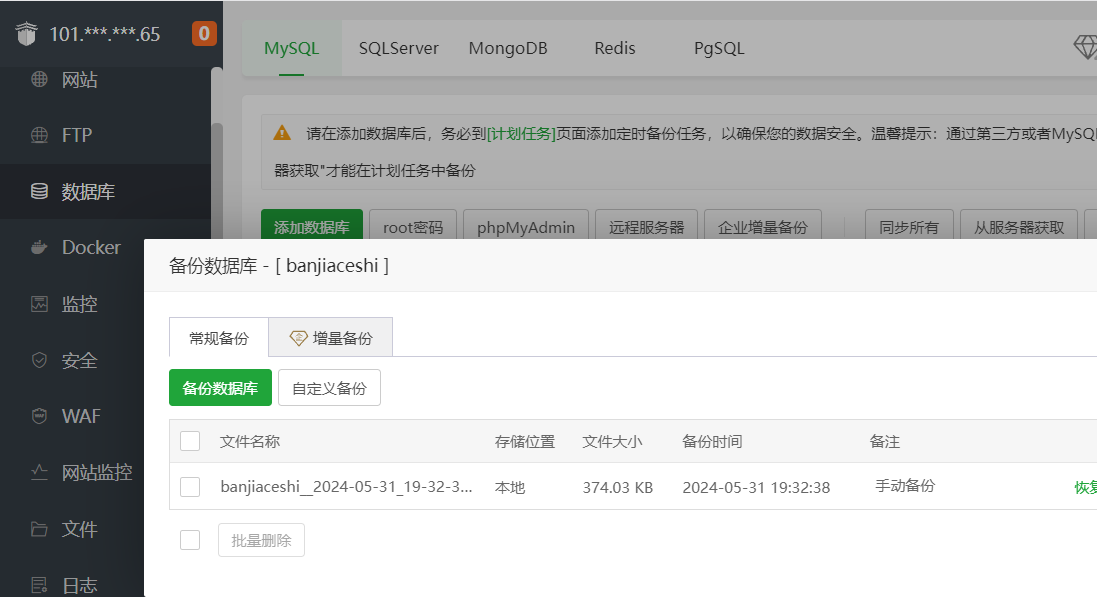Click the green 备份数据库 button
Image resolution: width=1097 pixels, height=597 pixels.
pyautogui.click(x=220, y=388)
